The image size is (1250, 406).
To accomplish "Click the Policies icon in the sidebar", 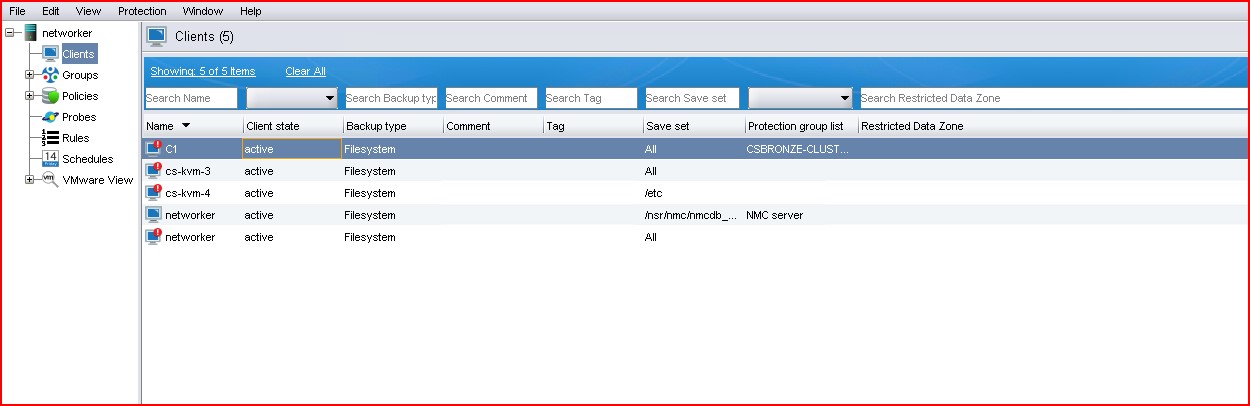I will (50, 96).
